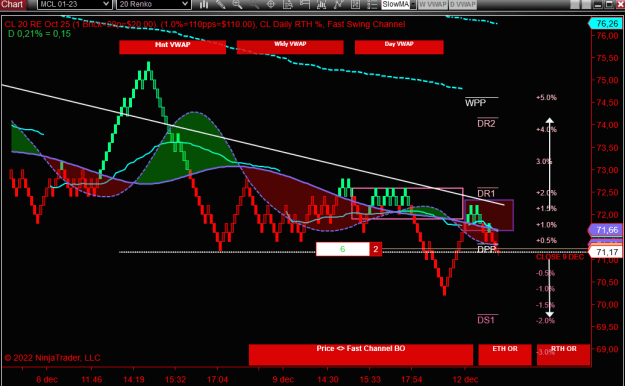Click the RTH OR red button

coord(563,354)
